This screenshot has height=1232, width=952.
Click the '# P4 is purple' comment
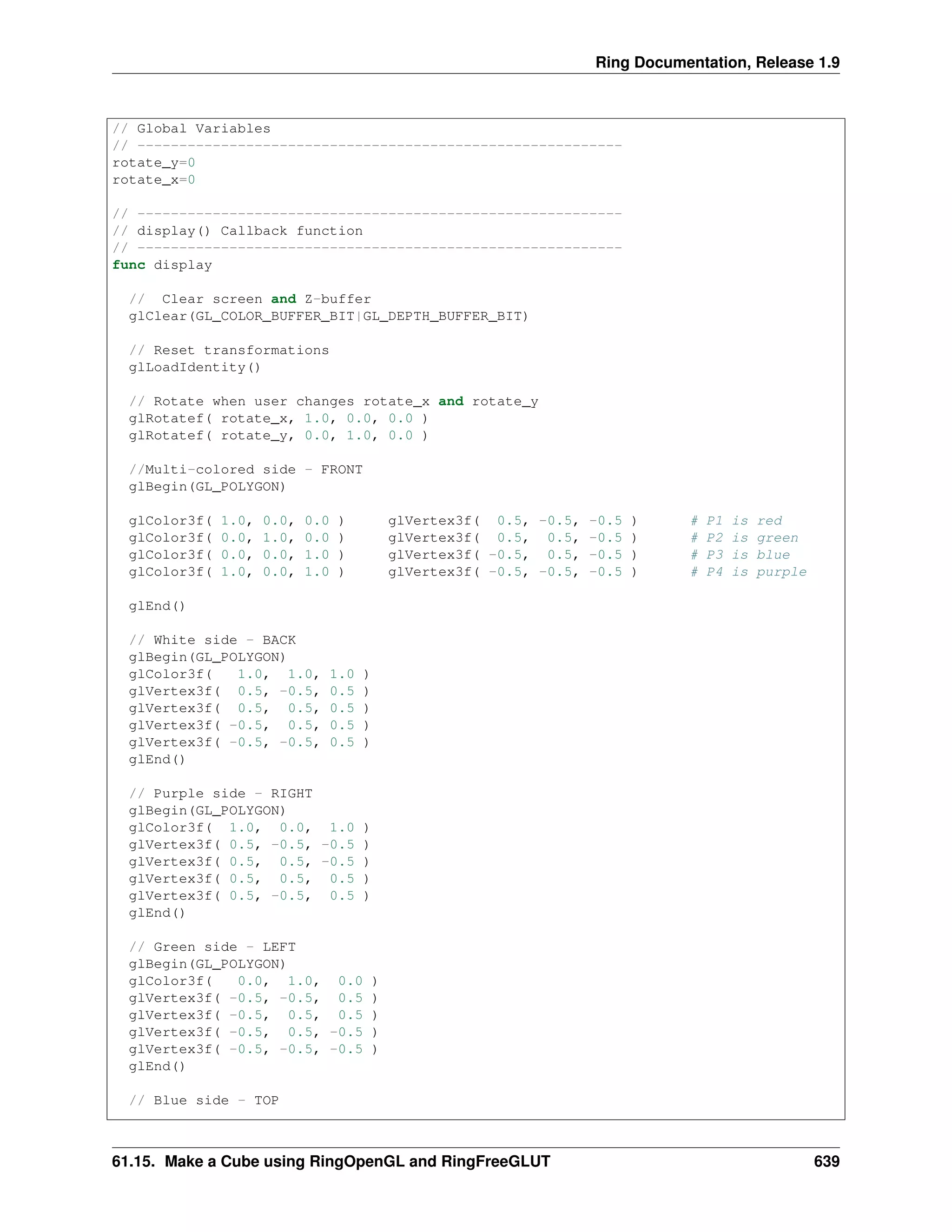pos(748,572)
